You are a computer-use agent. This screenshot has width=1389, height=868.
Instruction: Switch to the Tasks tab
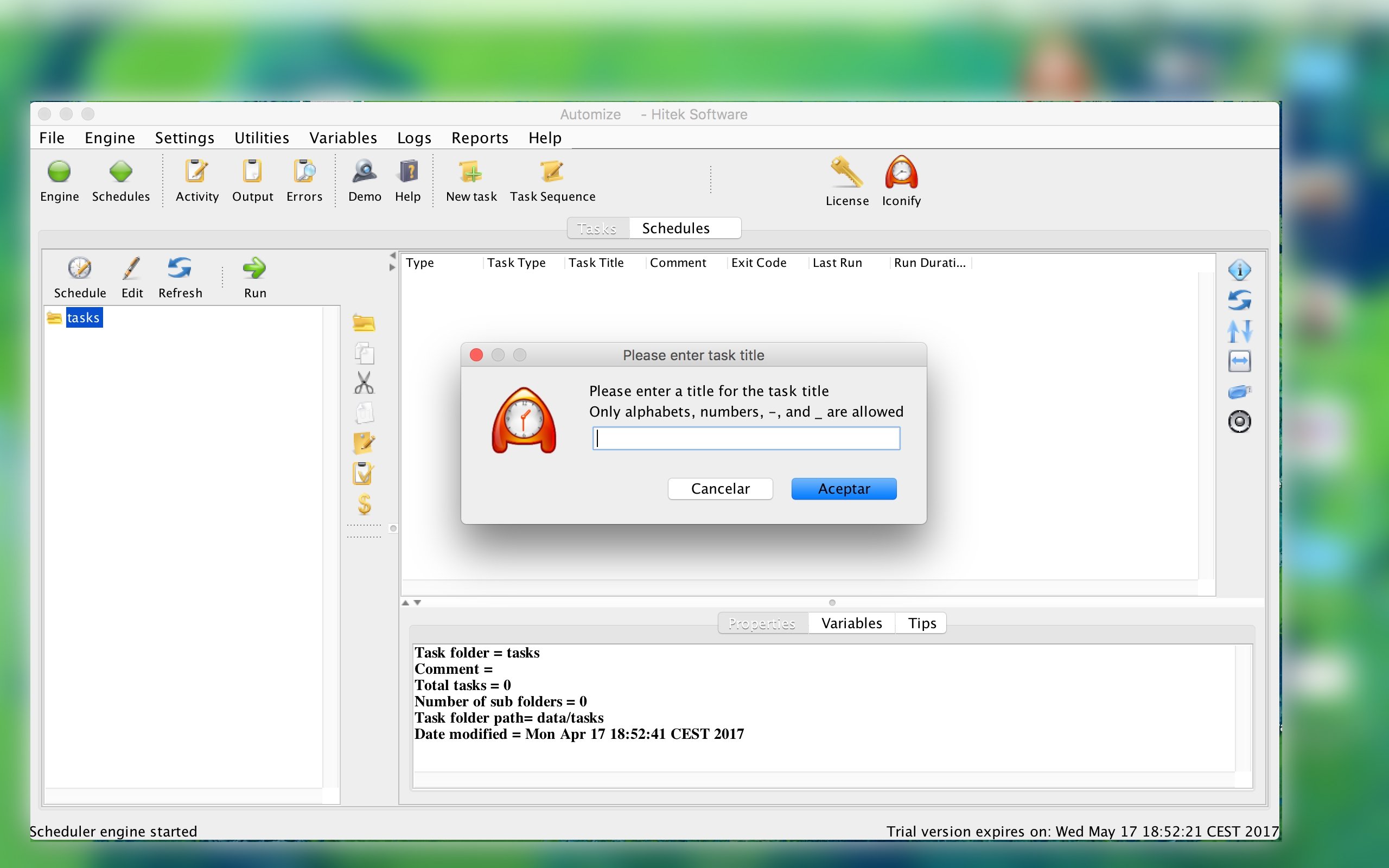[x=597, y=228]
